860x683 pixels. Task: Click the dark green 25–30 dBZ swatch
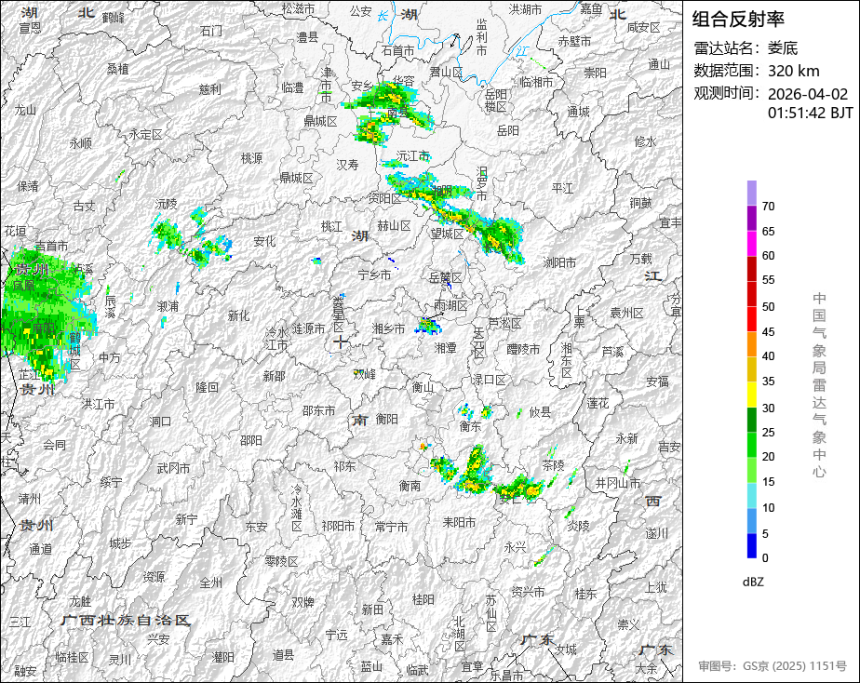point(751,420)
